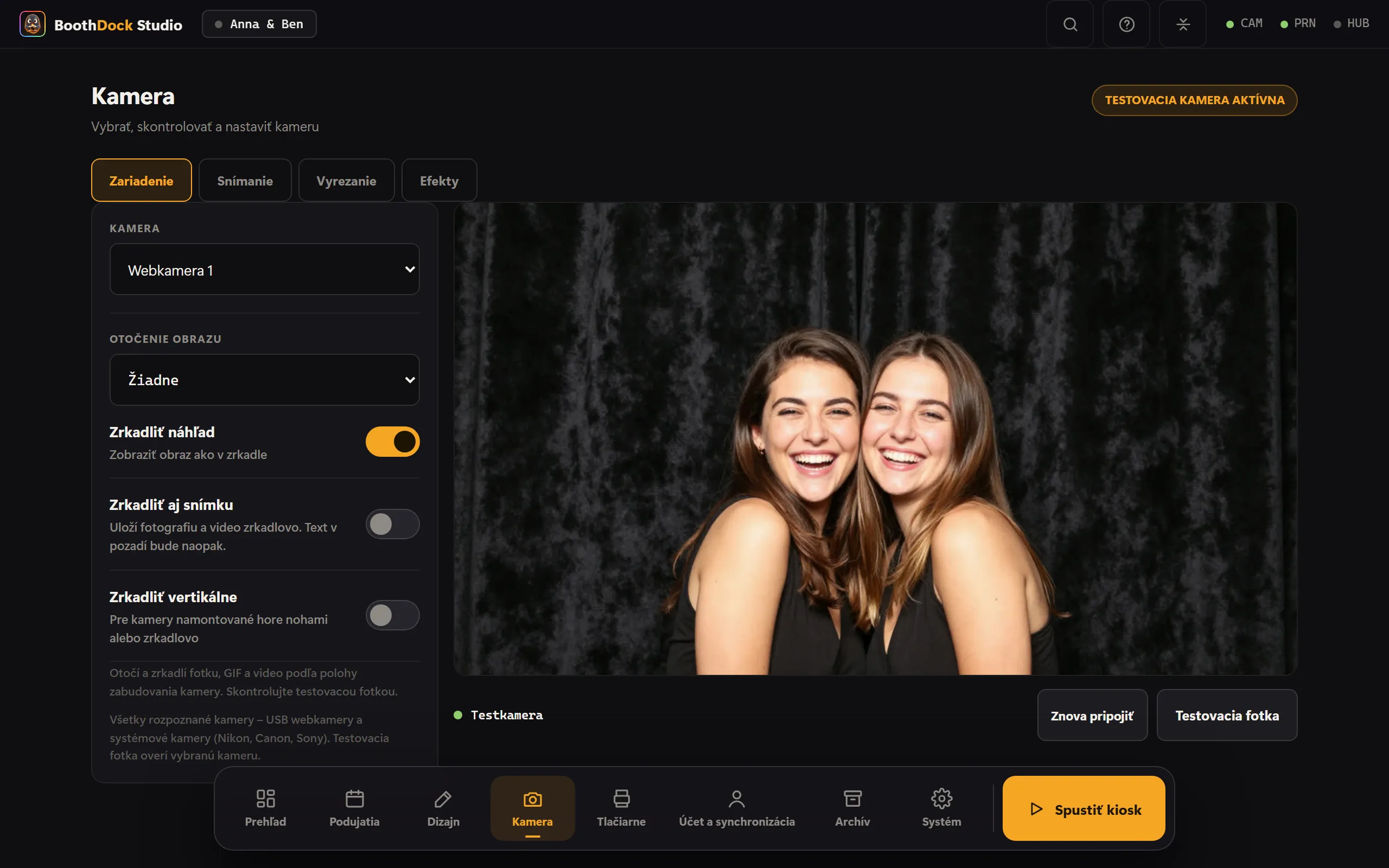Click the PRN status indicator
The height and width of the screenshot is (868, 1389).
click(x=1298, y=23)
